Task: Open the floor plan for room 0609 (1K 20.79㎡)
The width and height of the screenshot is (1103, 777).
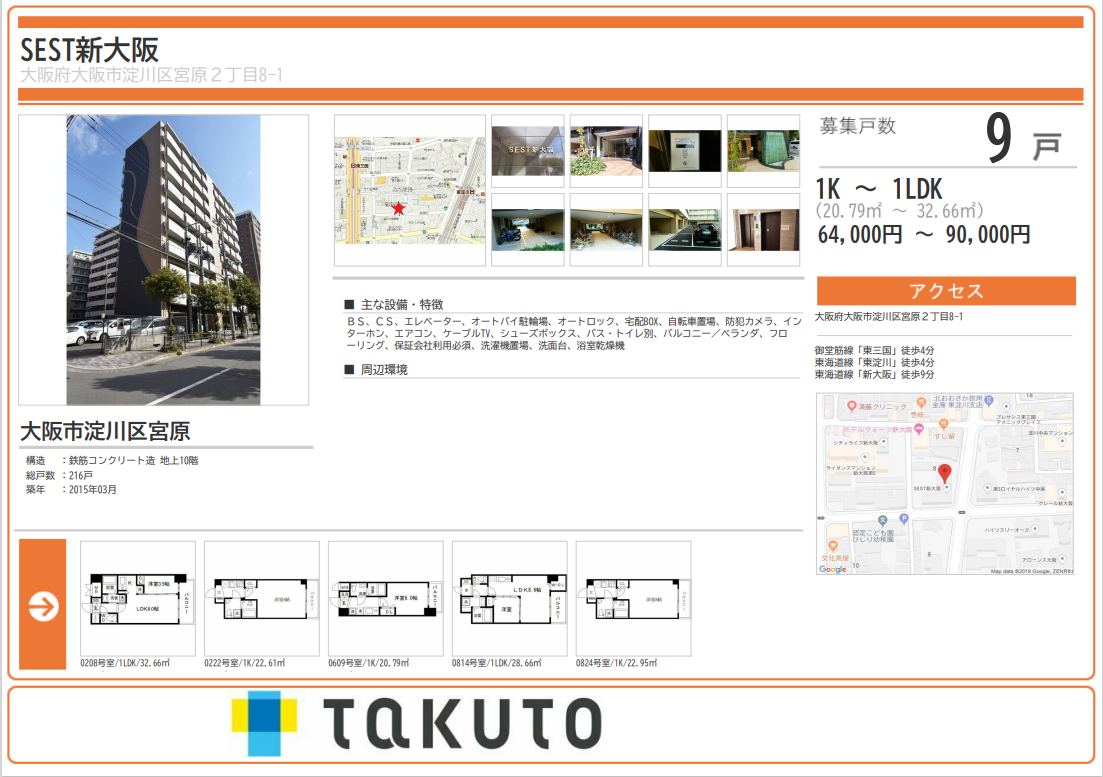Action: [x=385, y=598]
